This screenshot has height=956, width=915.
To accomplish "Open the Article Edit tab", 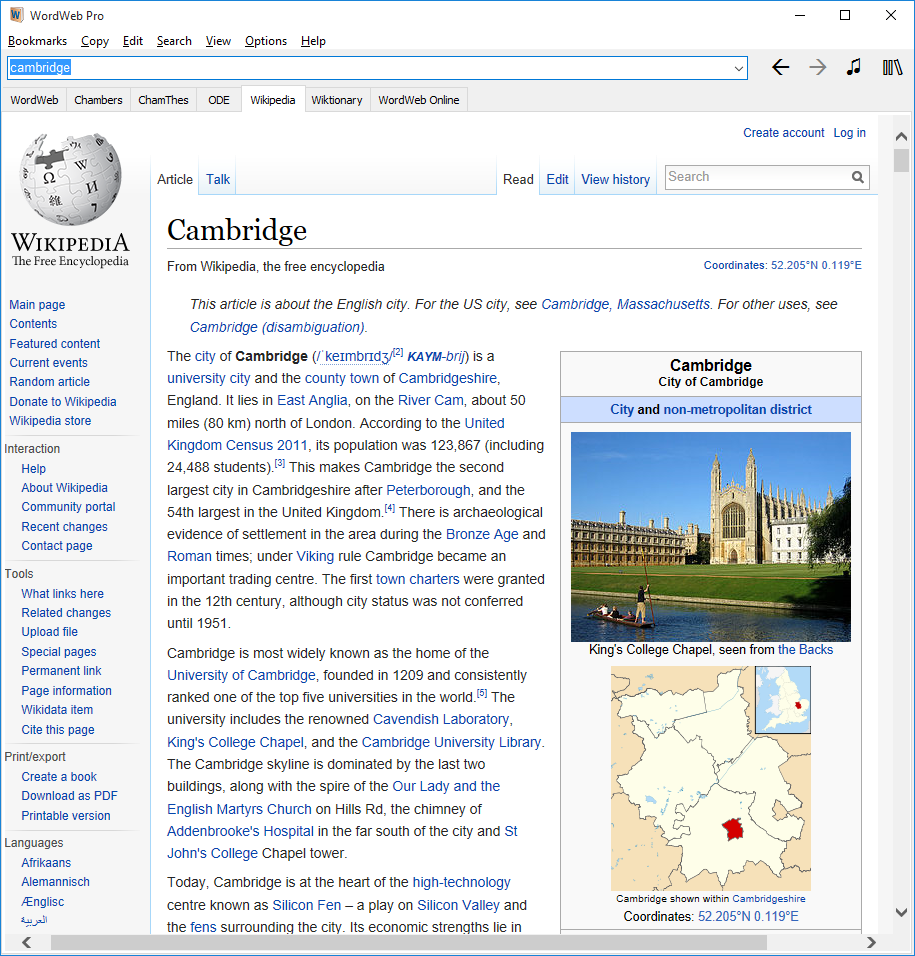I will click(557, 179).
